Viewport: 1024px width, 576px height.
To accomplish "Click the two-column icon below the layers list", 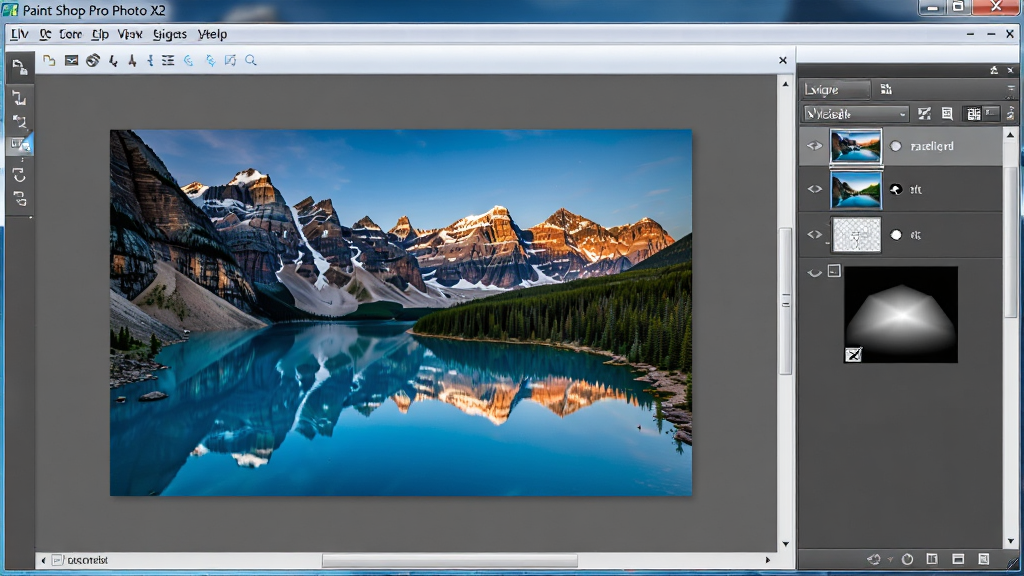I will click(x=932, y=559).
